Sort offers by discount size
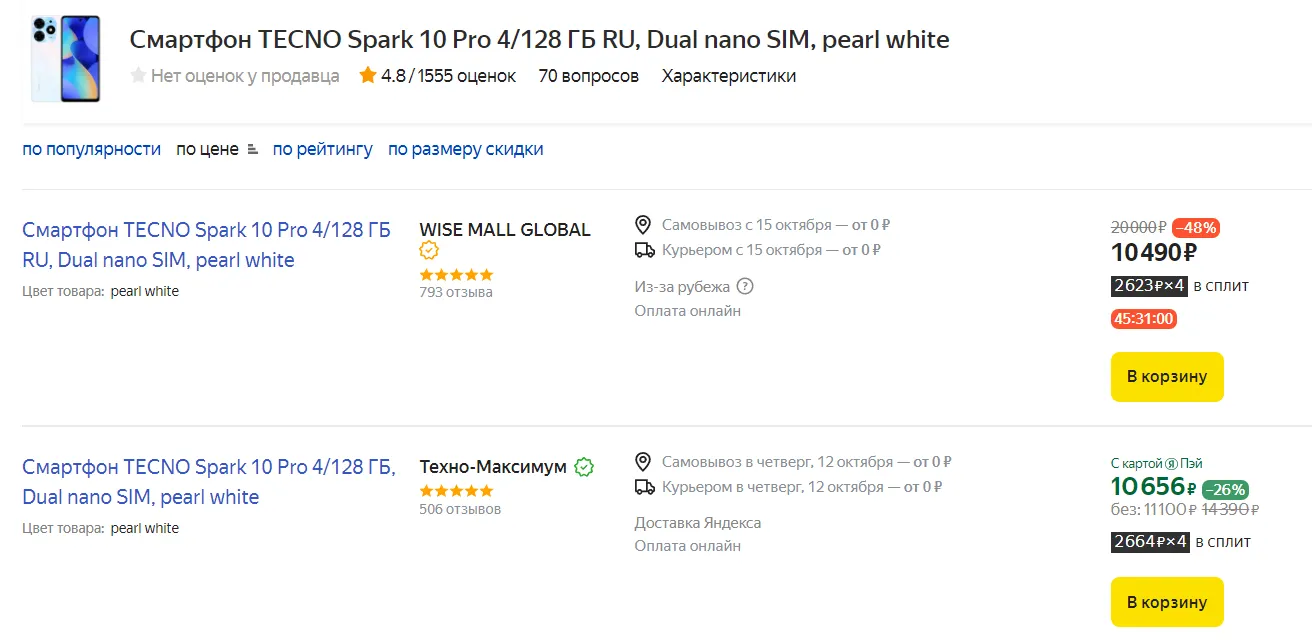1312x644 pixels. (465, 149)
